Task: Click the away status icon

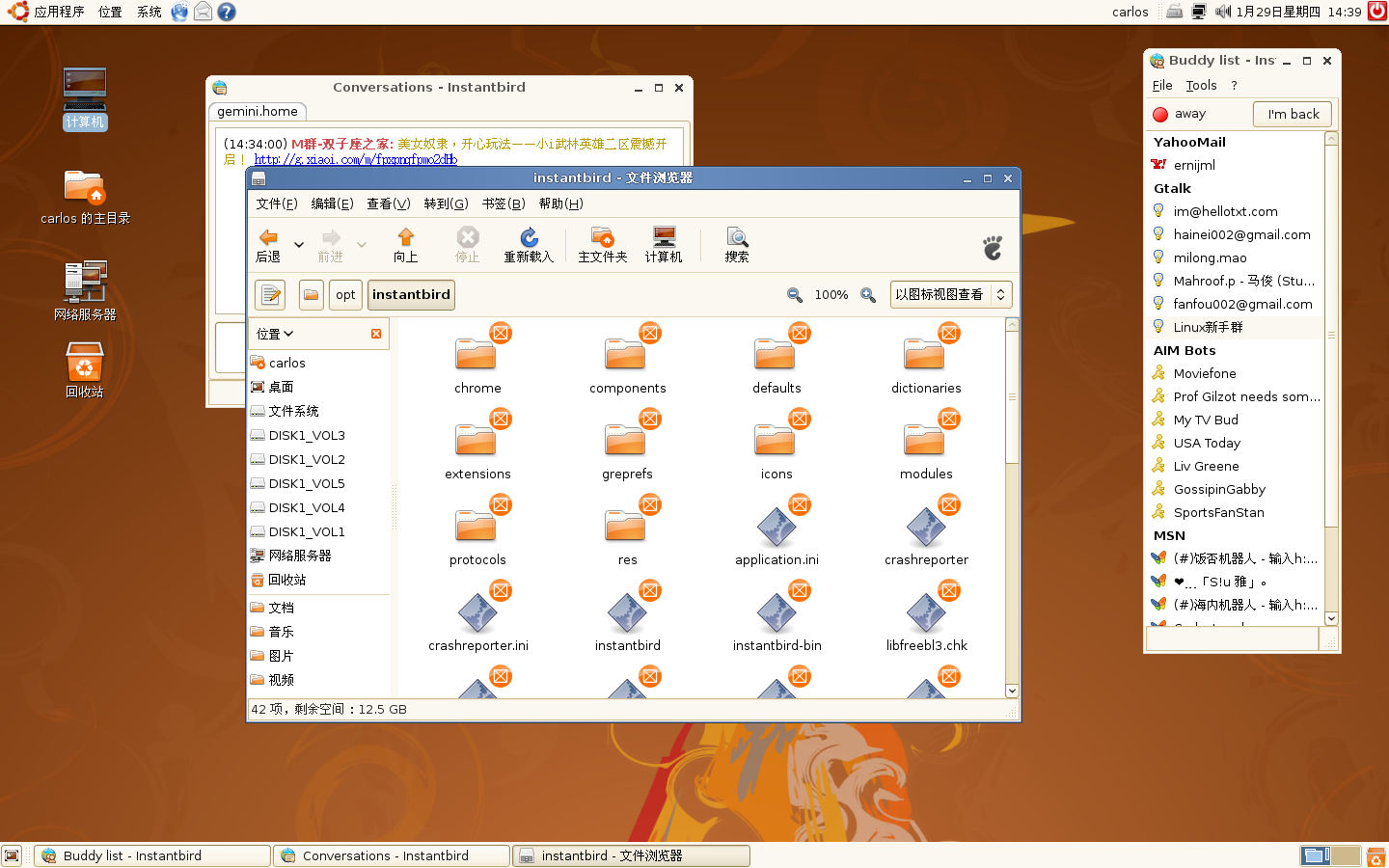Action: point(1160,114)
